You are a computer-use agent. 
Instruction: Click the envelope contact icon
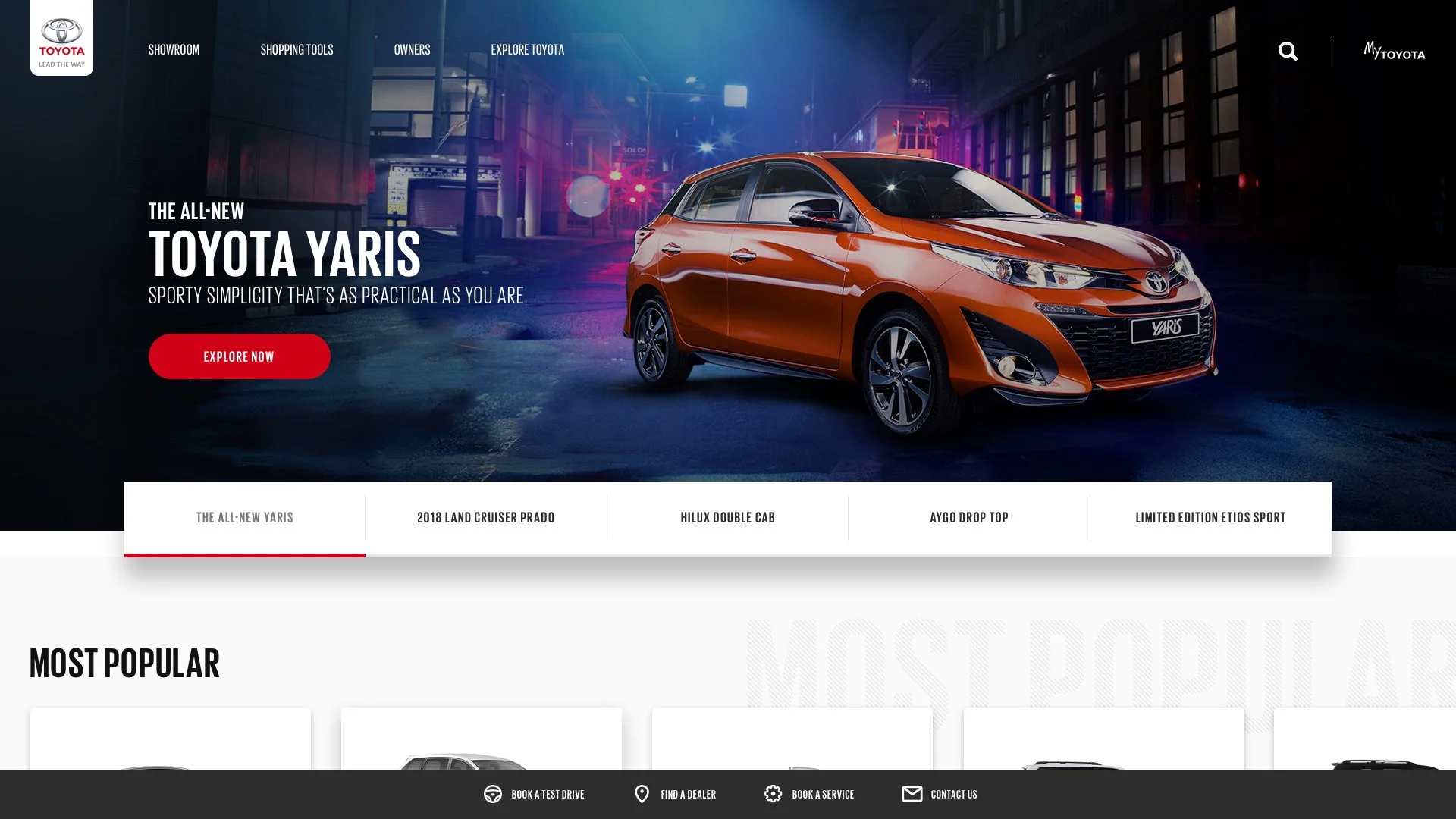click(x=912, y=794)
